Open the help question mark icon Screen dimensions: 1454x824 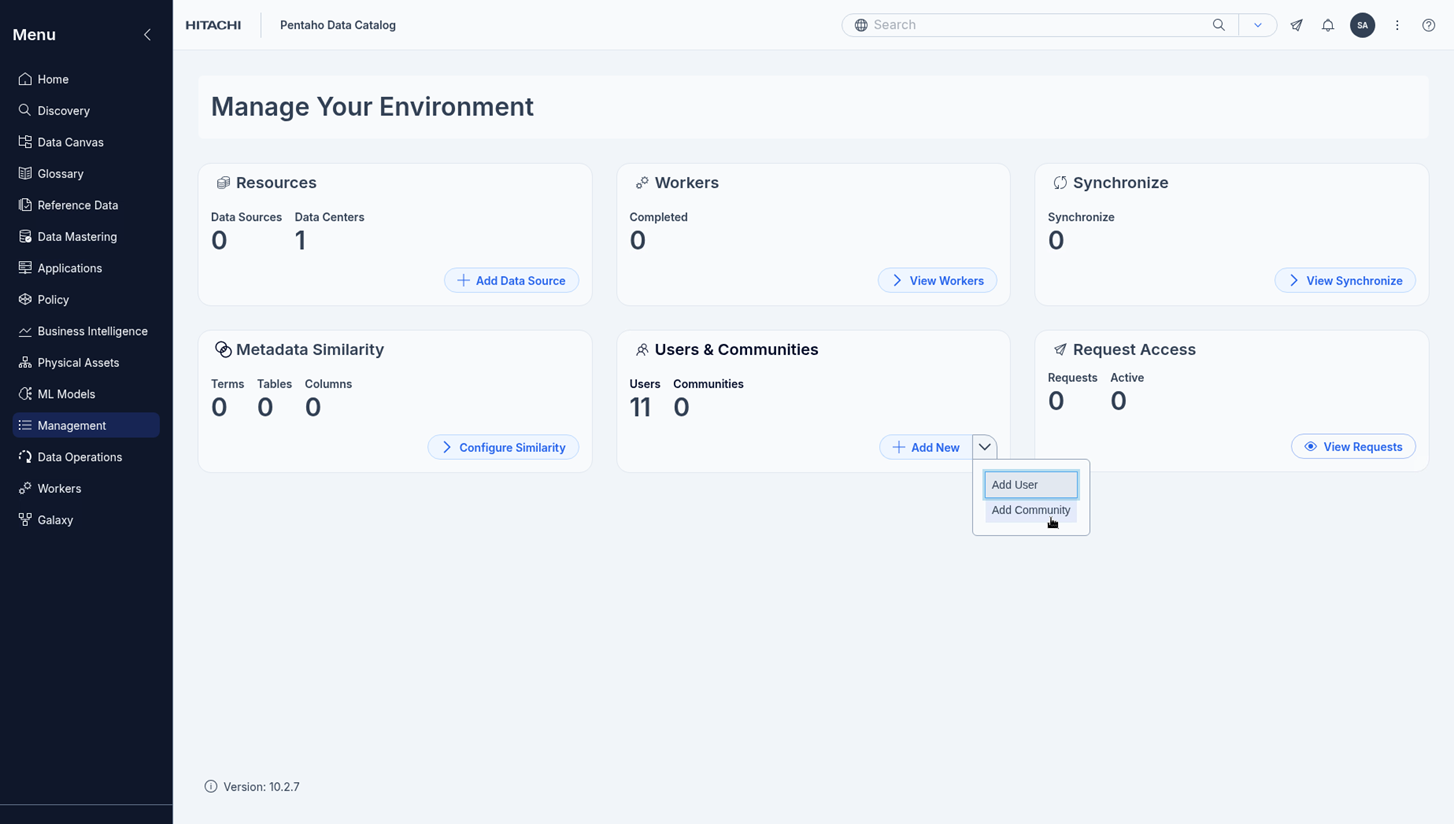pos(1428,25)
